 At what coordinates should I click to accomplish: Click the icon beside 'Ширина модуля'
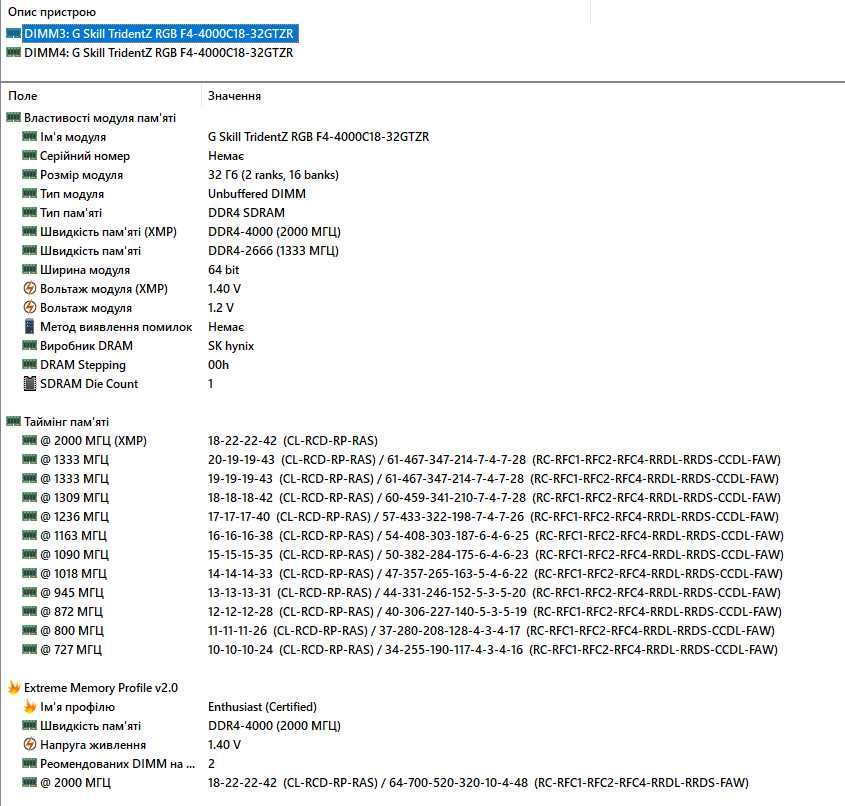30,269
